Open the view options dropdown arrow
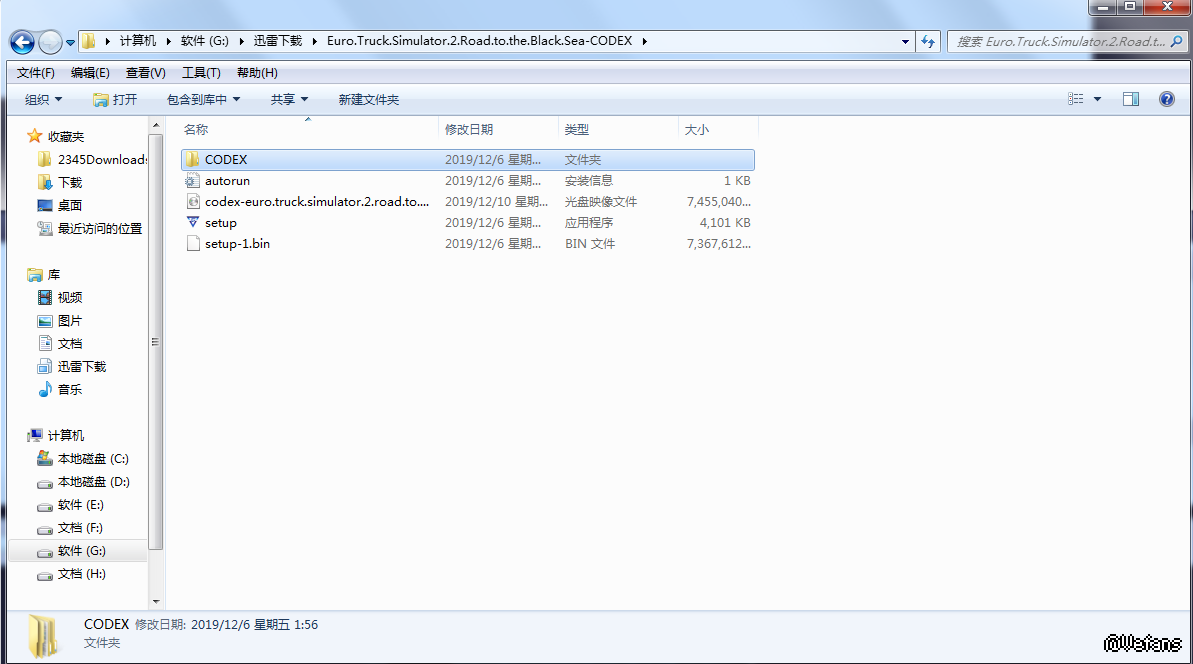 tap(1097, 100)
